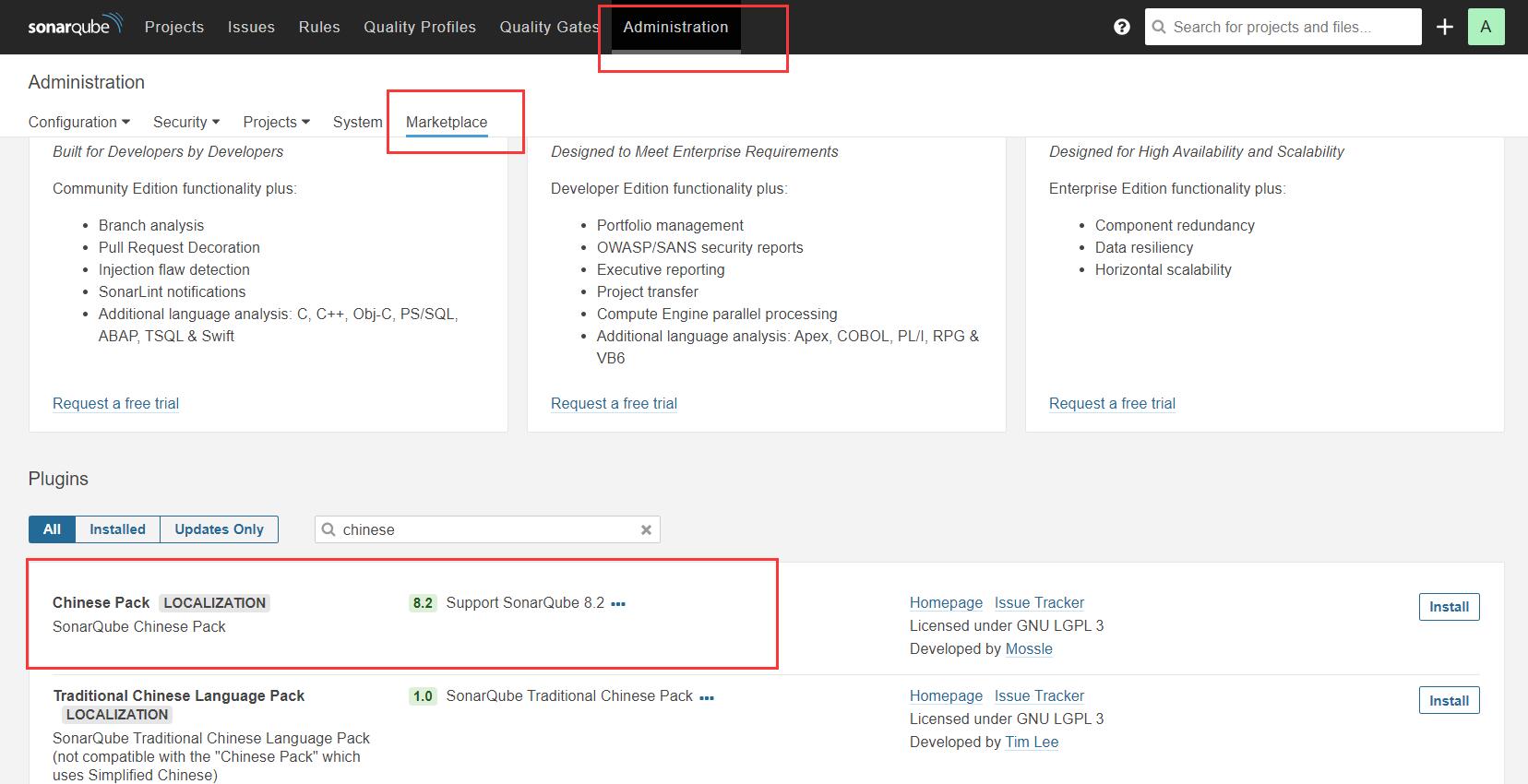Open Quality Gates page

[550, 27]
